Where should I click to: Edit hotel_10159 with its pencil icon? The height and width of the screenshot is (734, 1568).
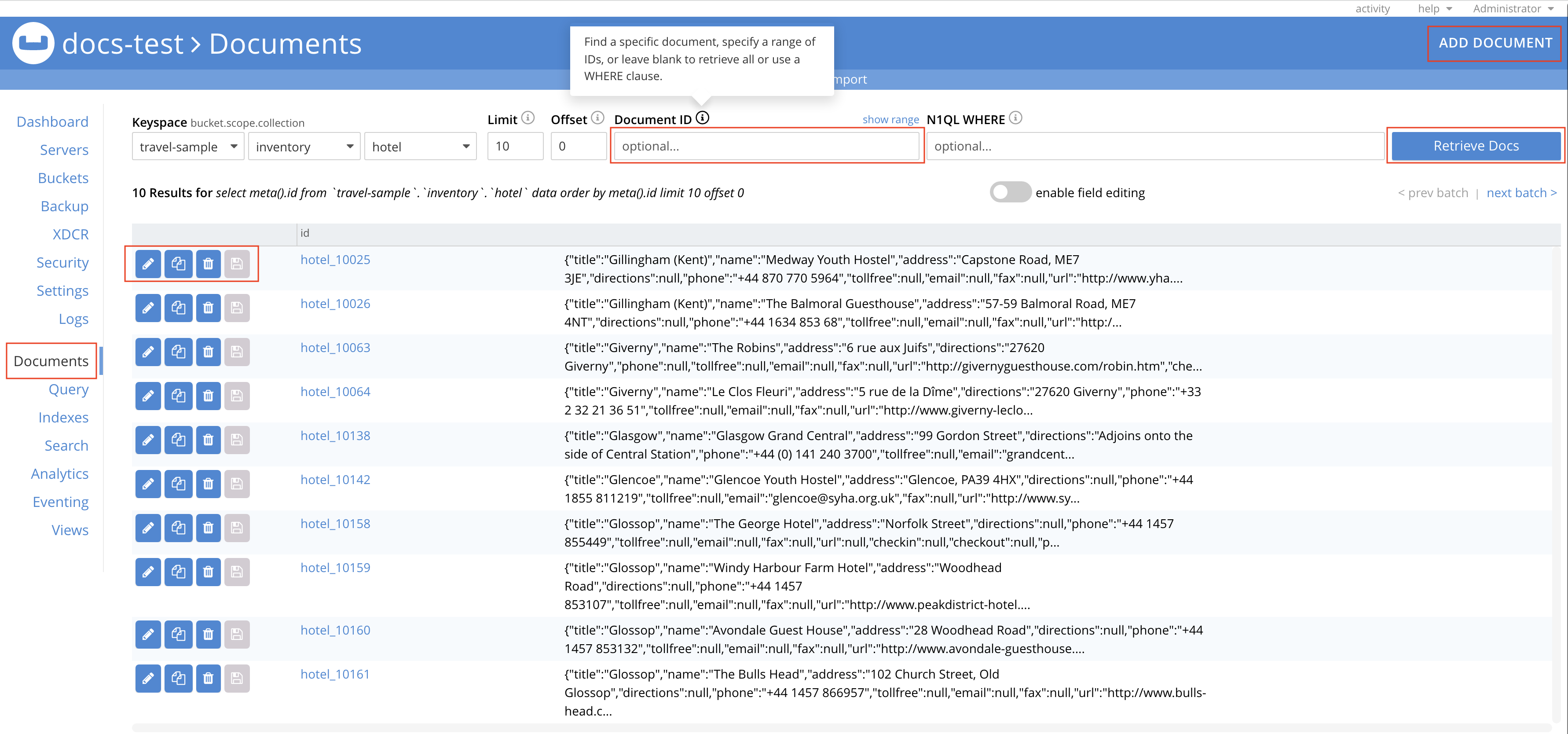coord(148,572)
